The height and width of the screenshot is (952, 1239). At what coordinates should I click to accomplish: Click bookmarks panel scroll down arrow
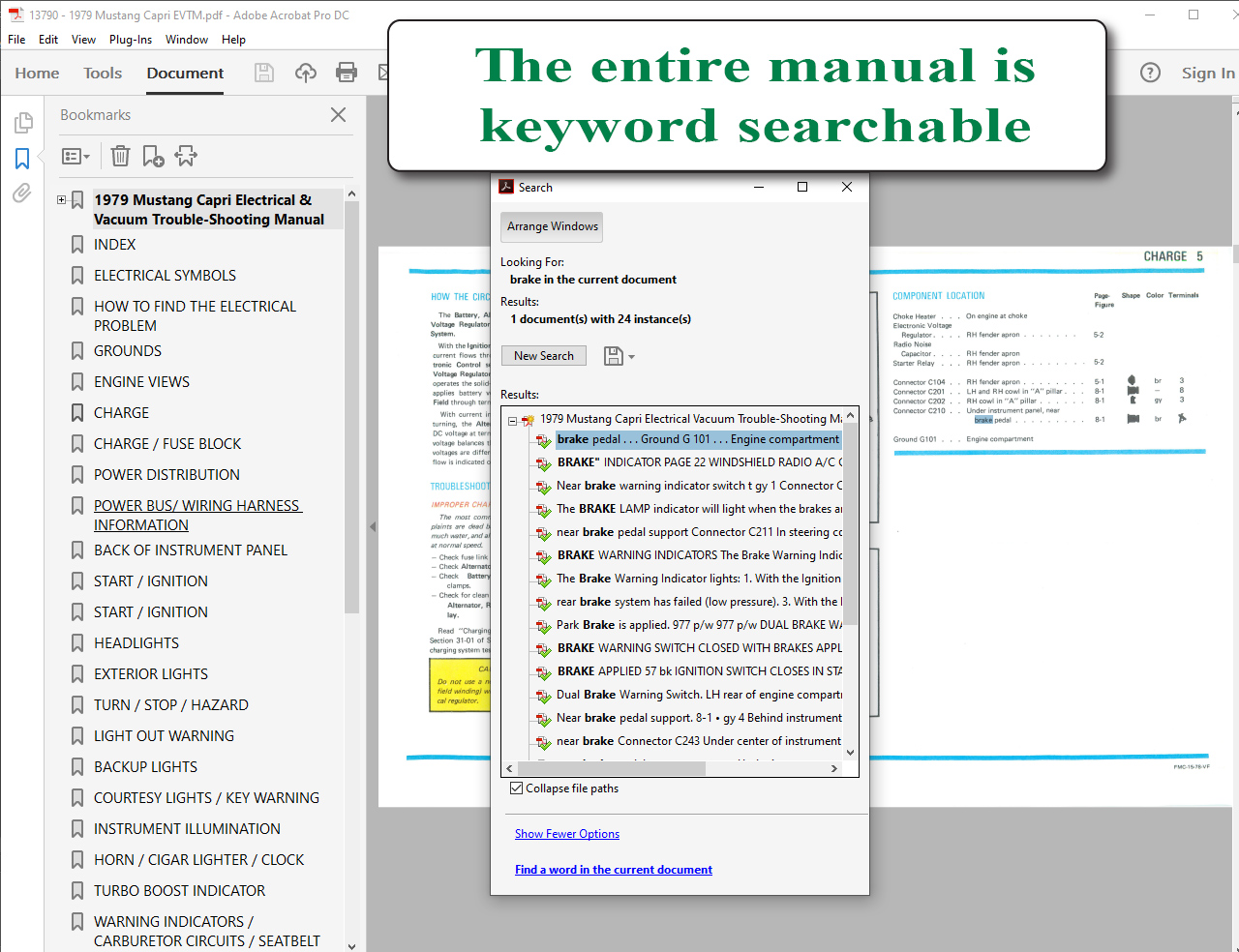pos(351,945)
